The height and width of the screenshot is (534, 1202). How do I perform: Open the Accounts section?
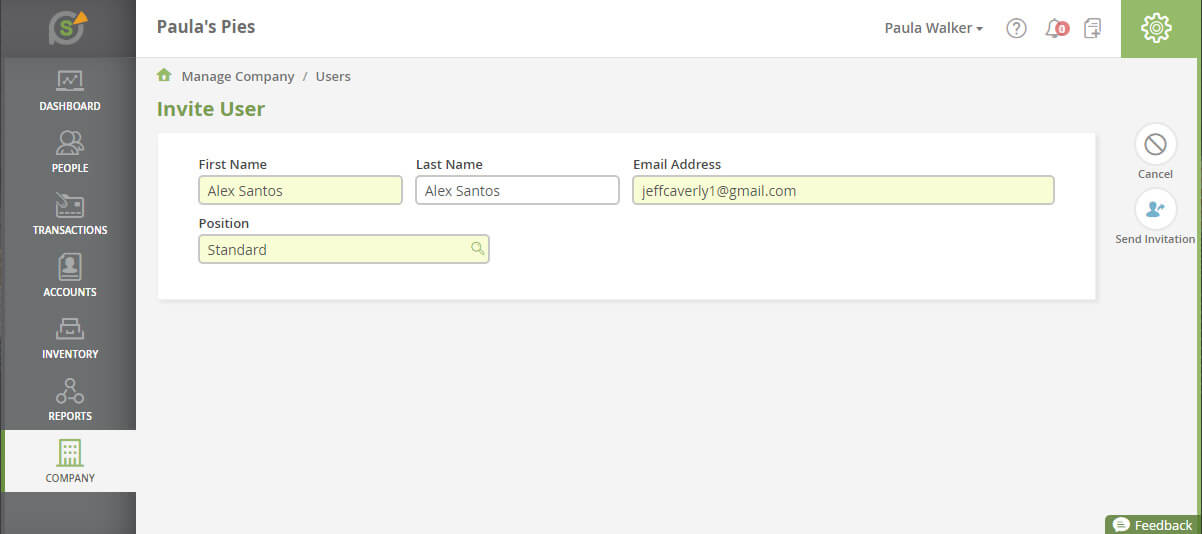coord(70,275)
